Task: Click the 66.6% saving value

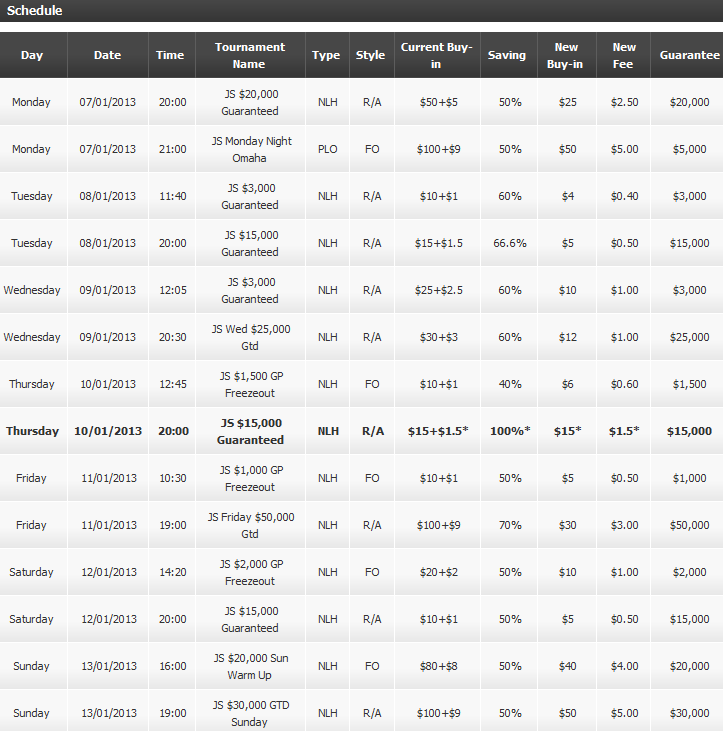Action: tap(510, 243)
